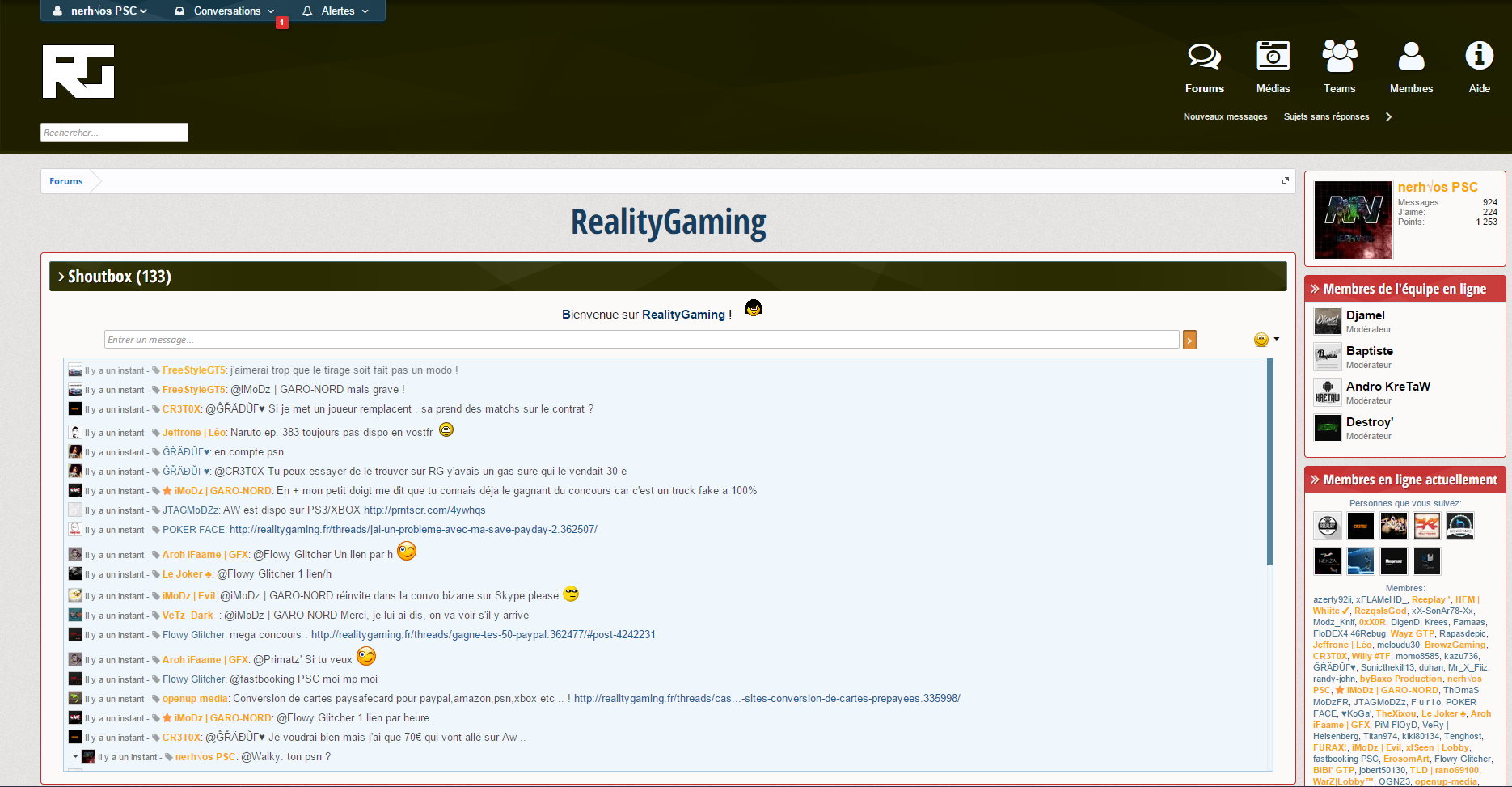Click the red conversations notification badge
This screenshot has height=787, width=1512.
pos(282,23)
